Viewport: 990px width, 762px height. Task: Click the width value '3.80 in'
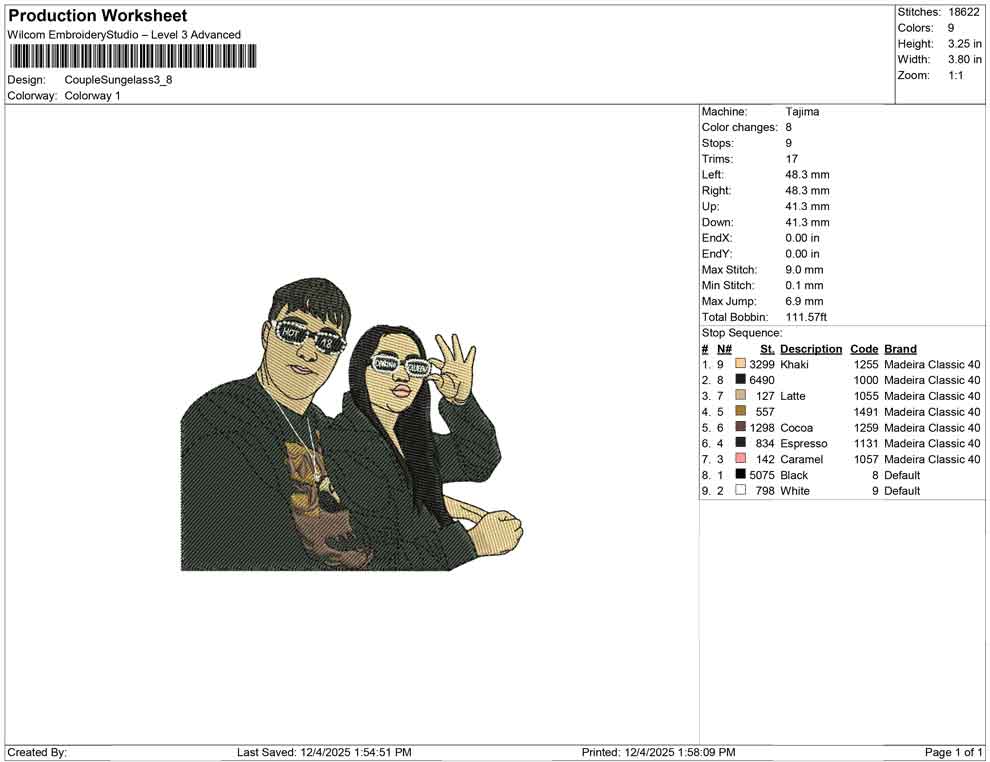pyautogui.click(x=965, y=59)
